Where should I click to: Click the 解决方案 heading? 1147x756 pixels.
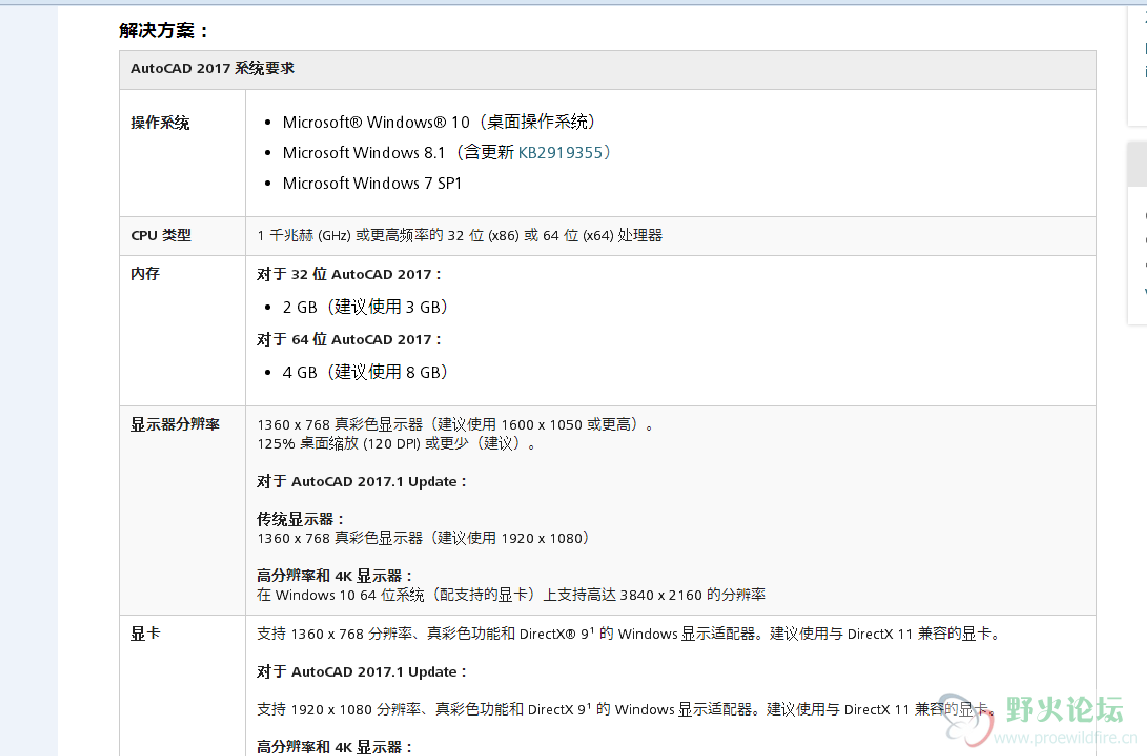(x=164, y=31)
